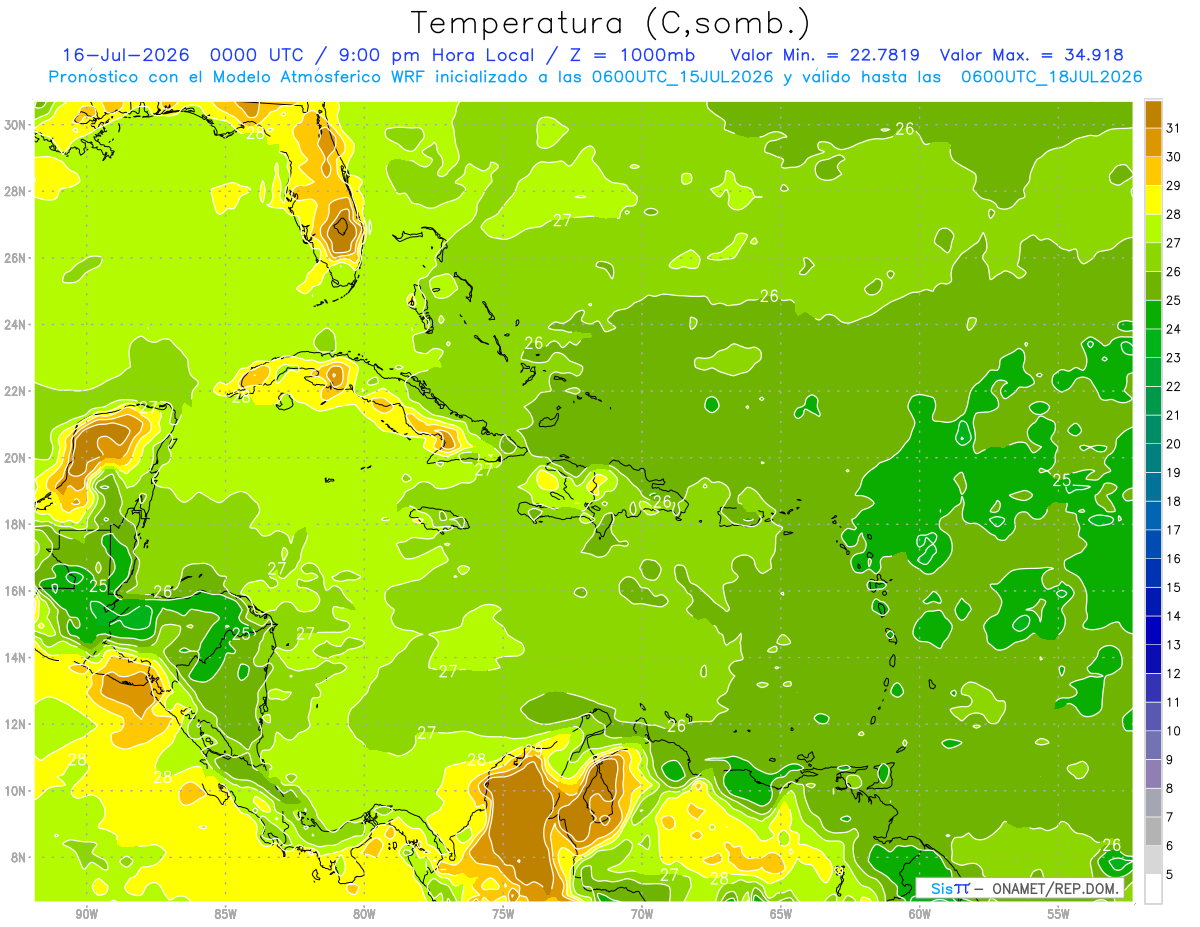The height and width of the screenshot is (927, 1200).
Task: Click the '20N' latitude label
Action: click(15, 457)
